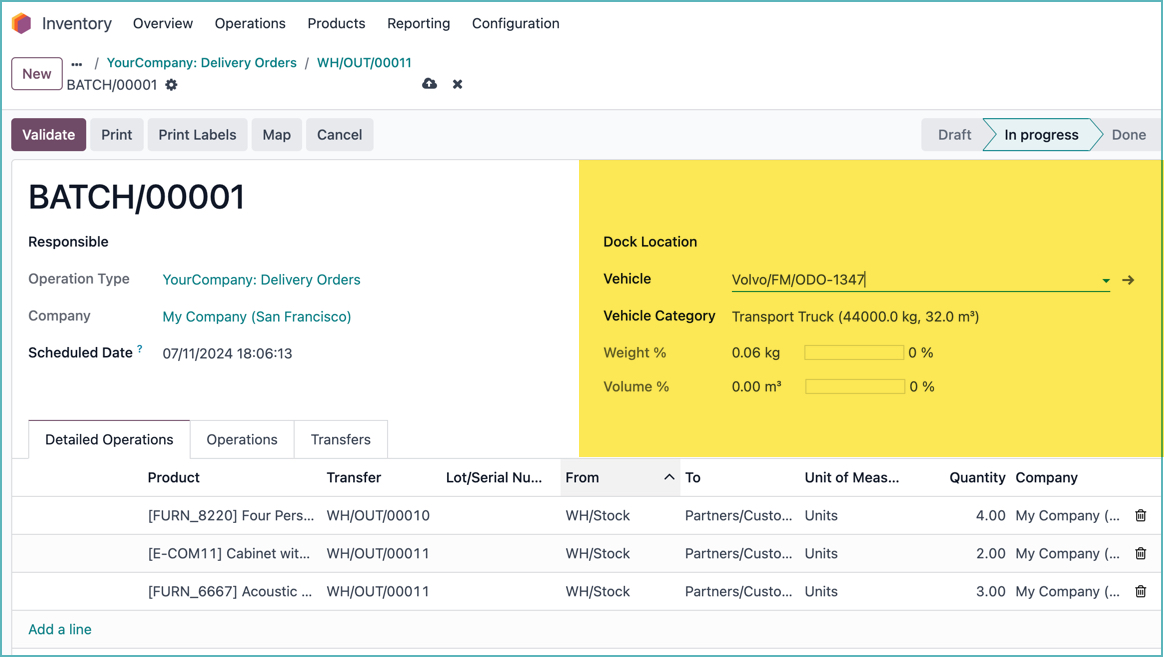Open the Inventory app via the cube logo
This screenshot has height=657, width=1164.
coord(21,22)
